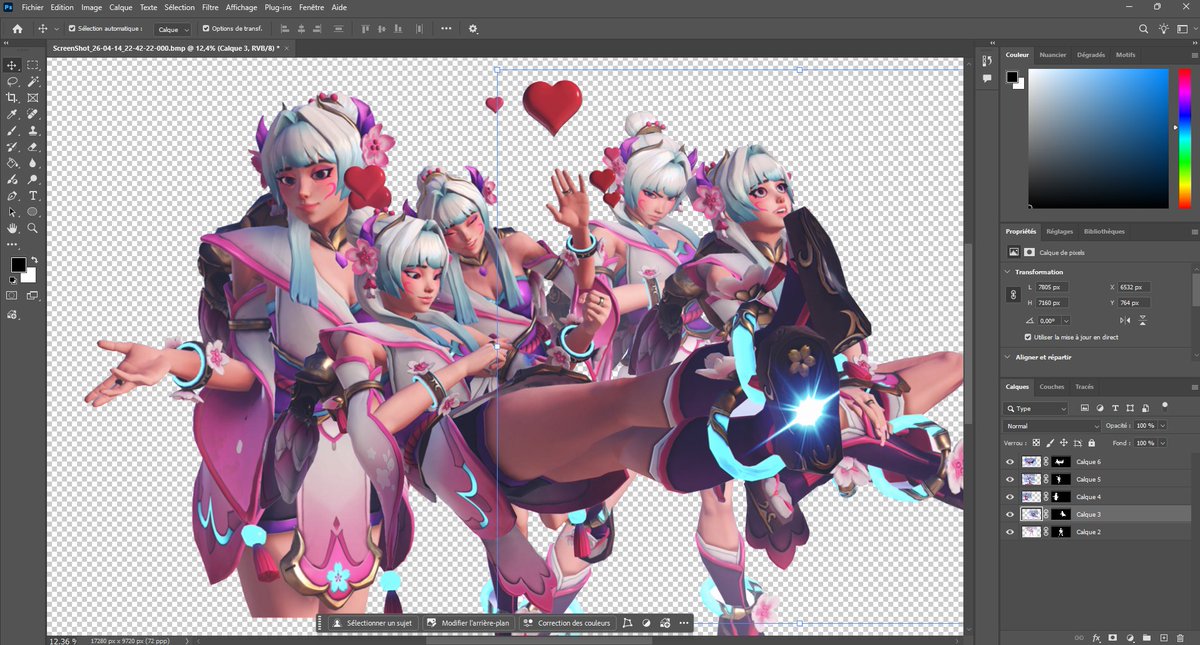This screenshot has width=1200, height=645.
Task: Click Modifier l'arrière-plan button
Action: click(468, 623)
